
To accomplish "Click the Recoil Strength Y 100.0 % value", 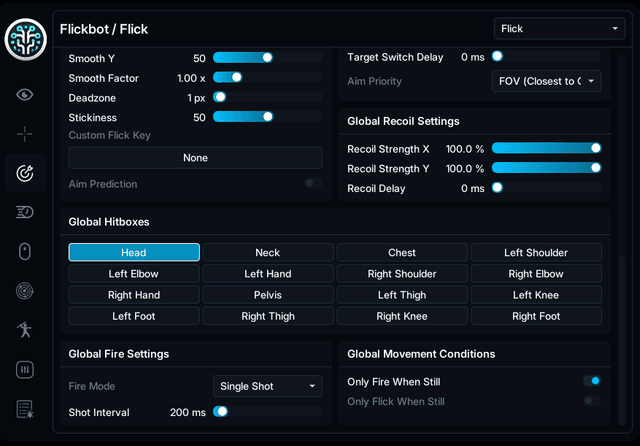I will [x=465, y=169].
